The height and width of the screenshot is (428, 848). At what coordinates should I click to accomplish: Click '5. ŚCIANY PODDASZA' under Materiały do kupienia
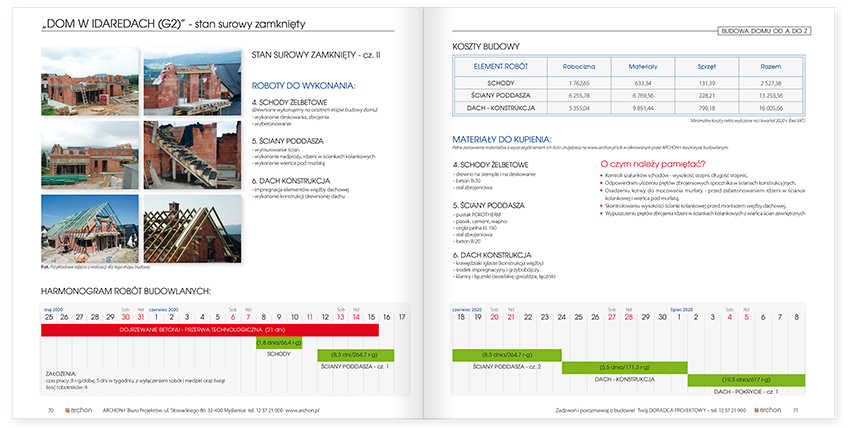[489, 206]
